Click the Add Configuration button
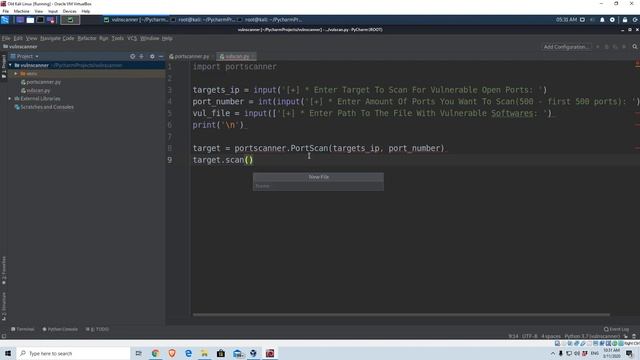The height and width of the screenshot is (360, 640). tap(565, 47)
